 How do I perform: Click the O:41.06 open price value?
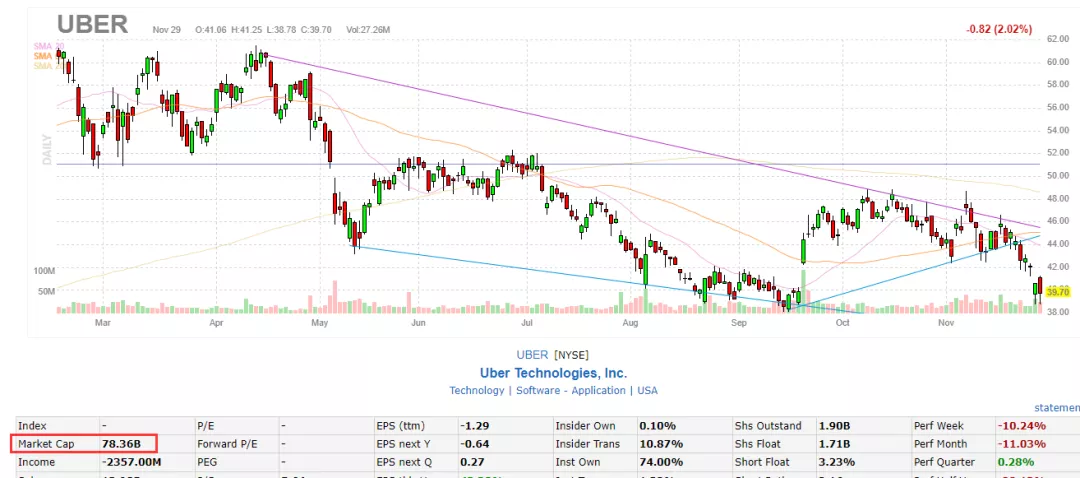pos(211,30)
